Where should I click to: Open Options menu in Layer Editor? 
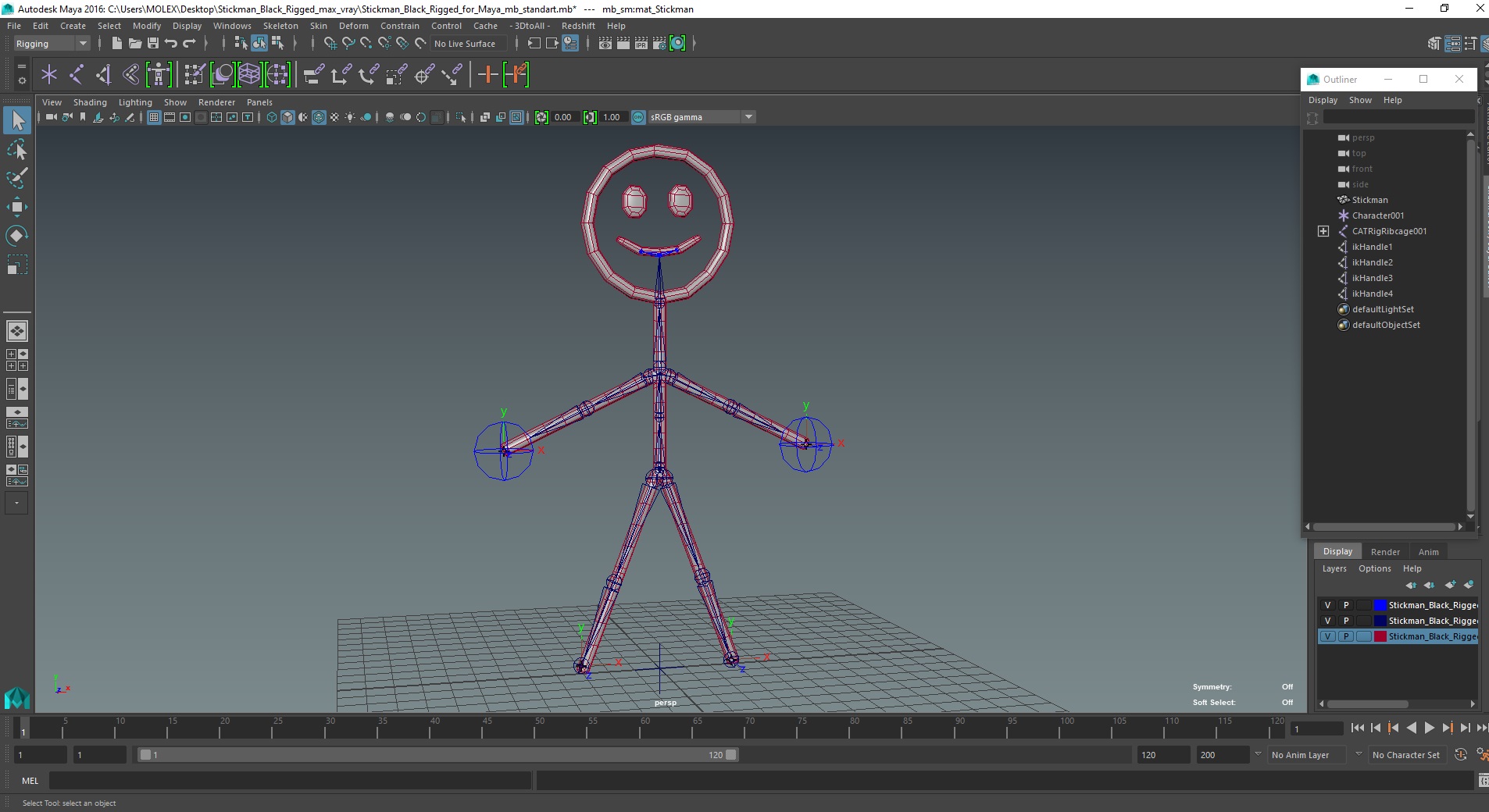tap(1374, 568)
